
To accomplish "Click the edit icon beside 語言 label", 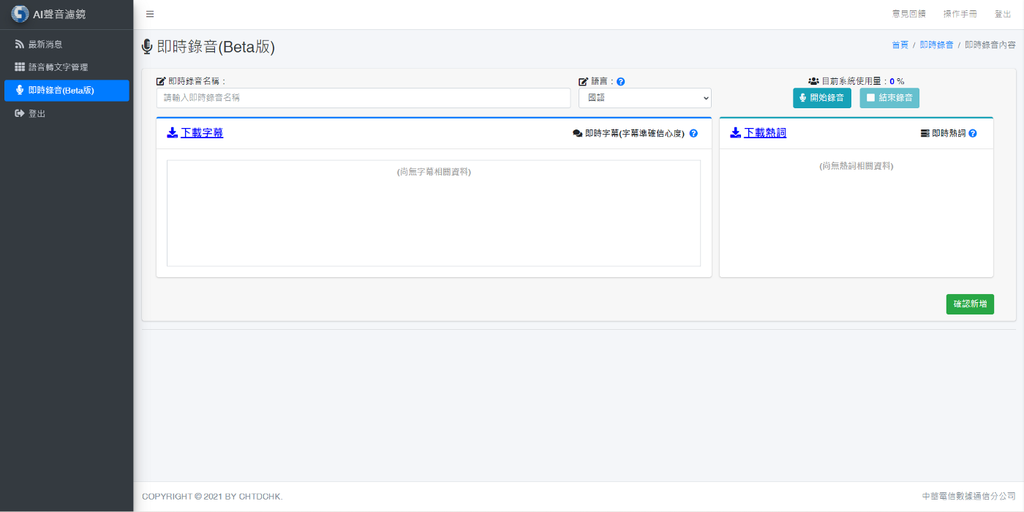I will (x=584, y=82).
